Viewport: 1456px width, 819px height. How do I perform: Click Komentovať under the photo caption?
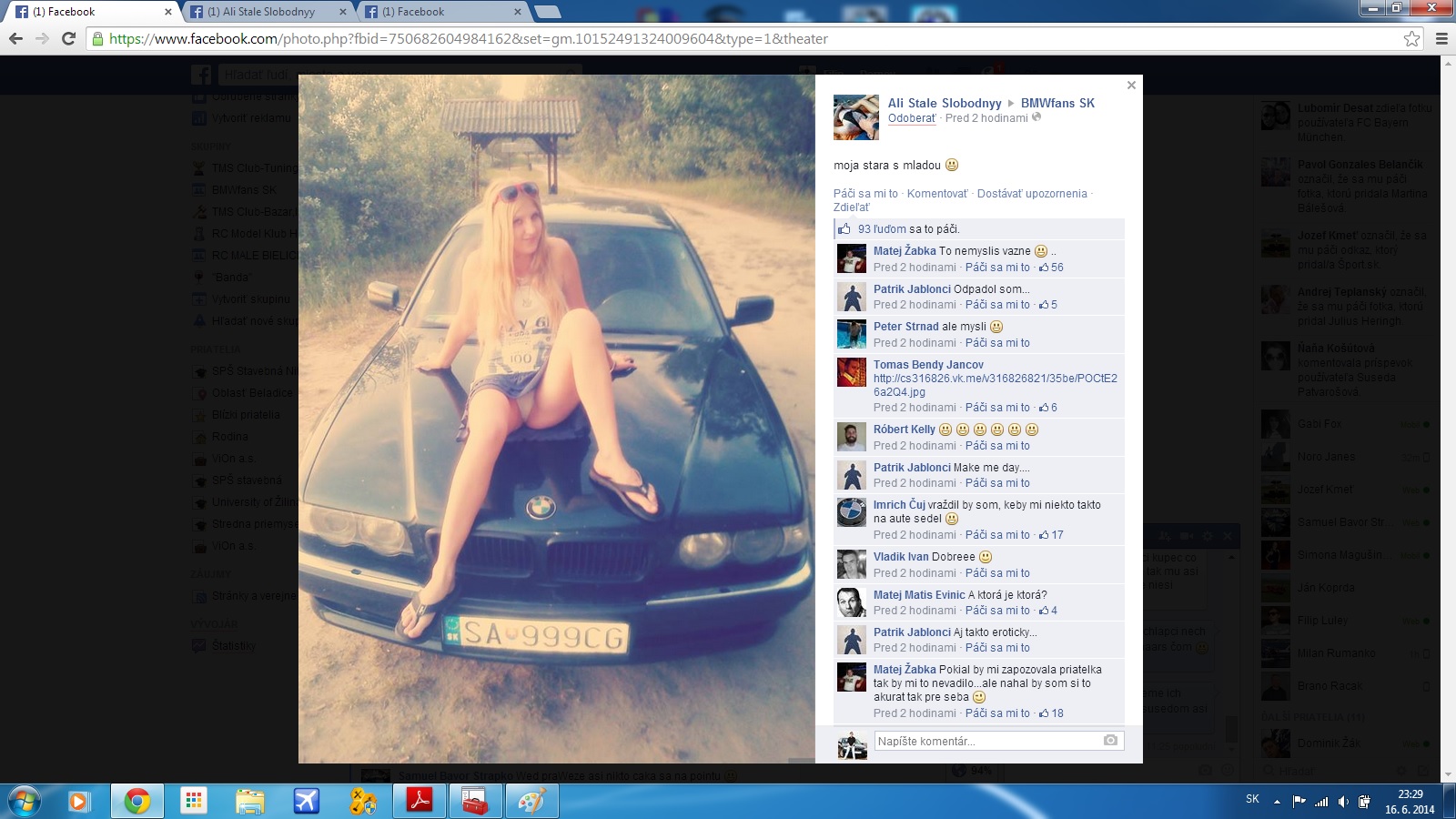coord(937,194)
